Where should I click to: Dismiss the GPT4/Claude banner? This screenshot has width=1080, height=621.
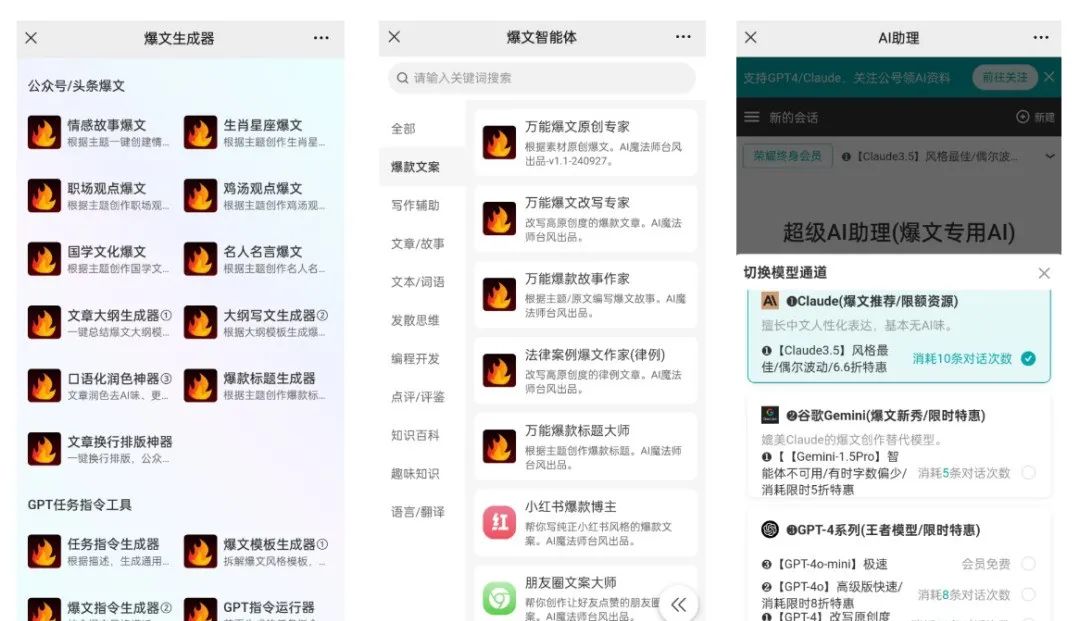pyautogui.click(x=1049, y=76)
